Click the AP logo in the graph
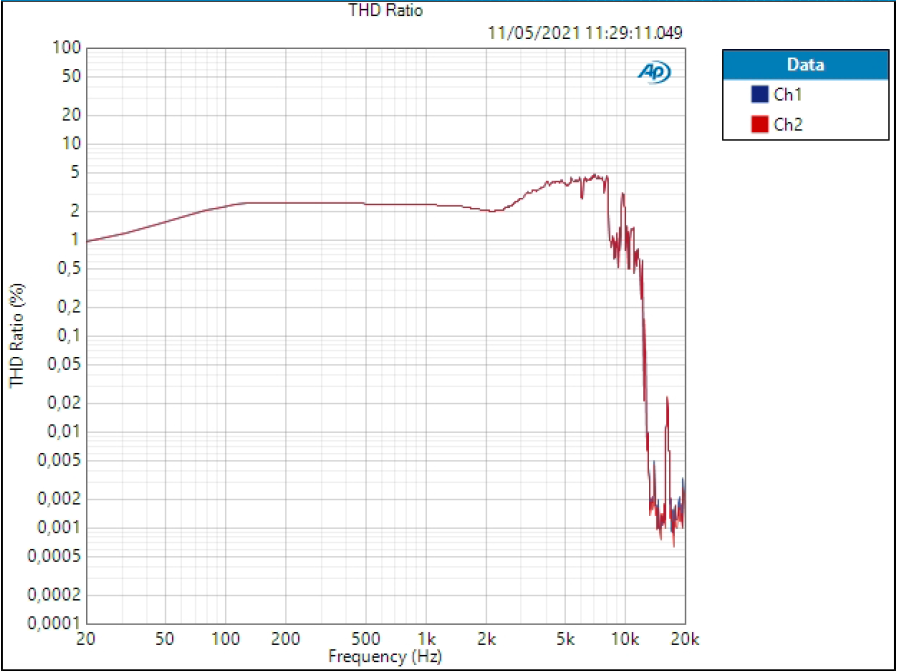Viewport: 897px width, 672px height. click(x=654, y=73)
